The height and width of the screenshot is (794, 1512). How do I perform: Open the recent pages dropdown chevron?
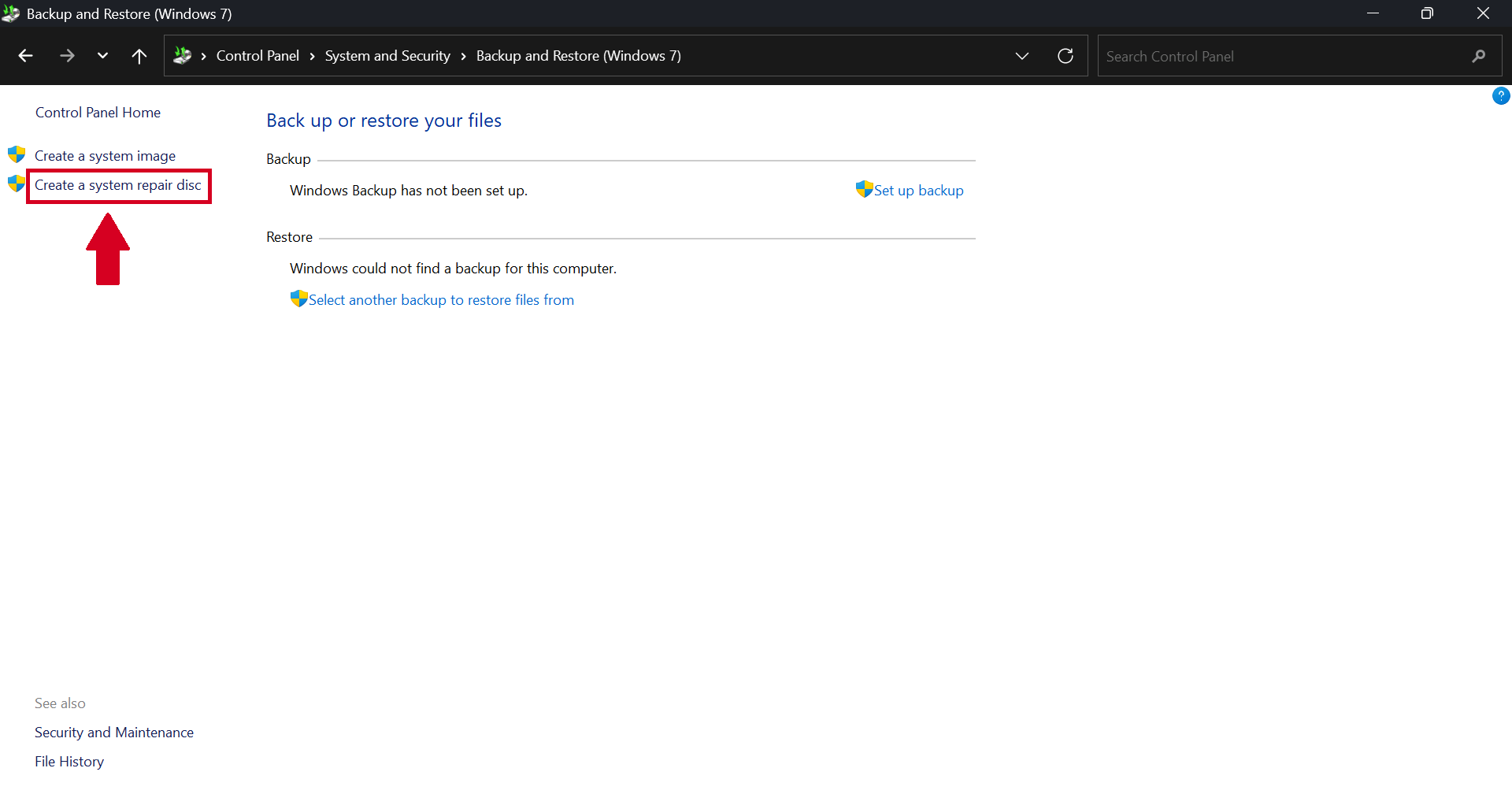tap(102, 55)
